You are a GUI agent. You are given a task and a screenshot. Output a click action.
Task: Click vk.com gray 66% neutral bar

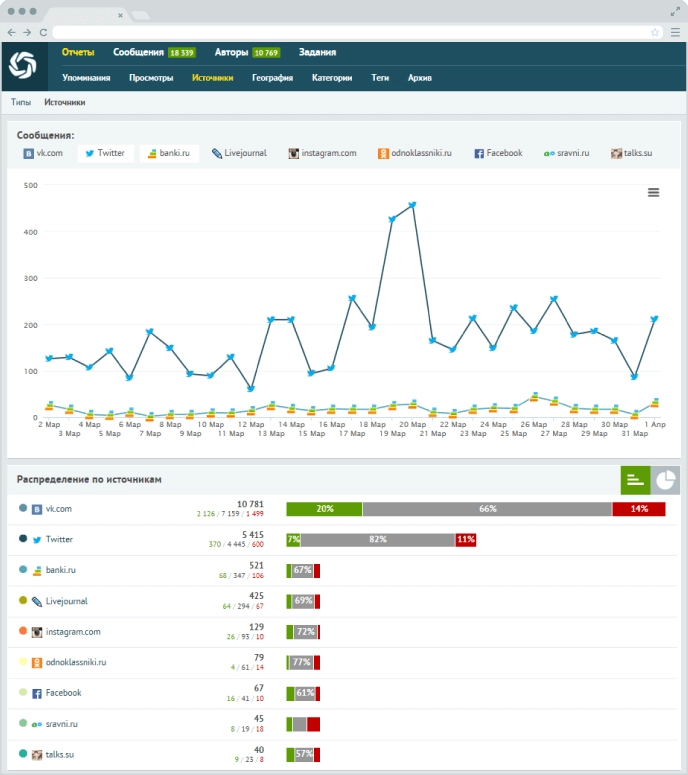click(487, 509)
